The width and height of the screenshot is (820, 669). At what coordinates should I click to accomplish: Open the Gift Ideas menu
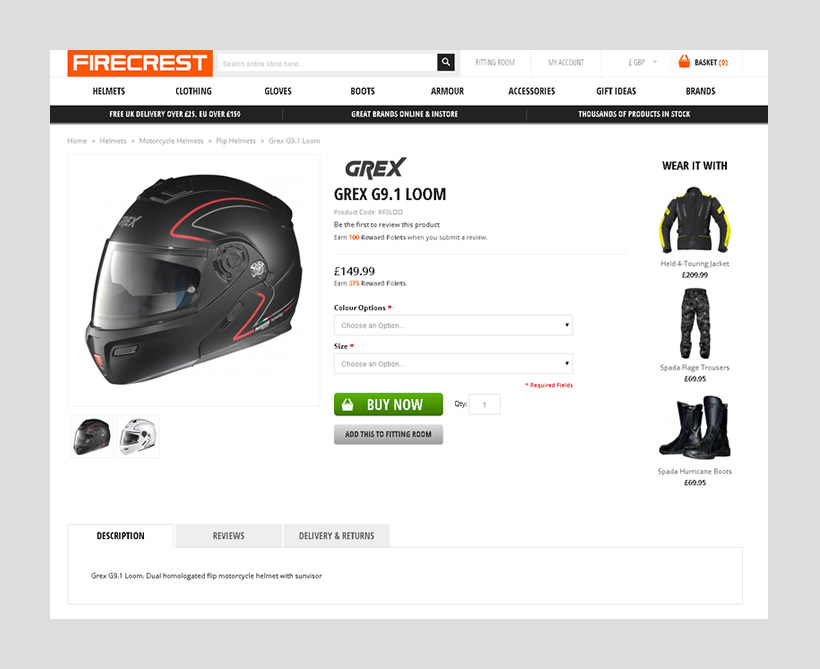[x=616, y=91]
